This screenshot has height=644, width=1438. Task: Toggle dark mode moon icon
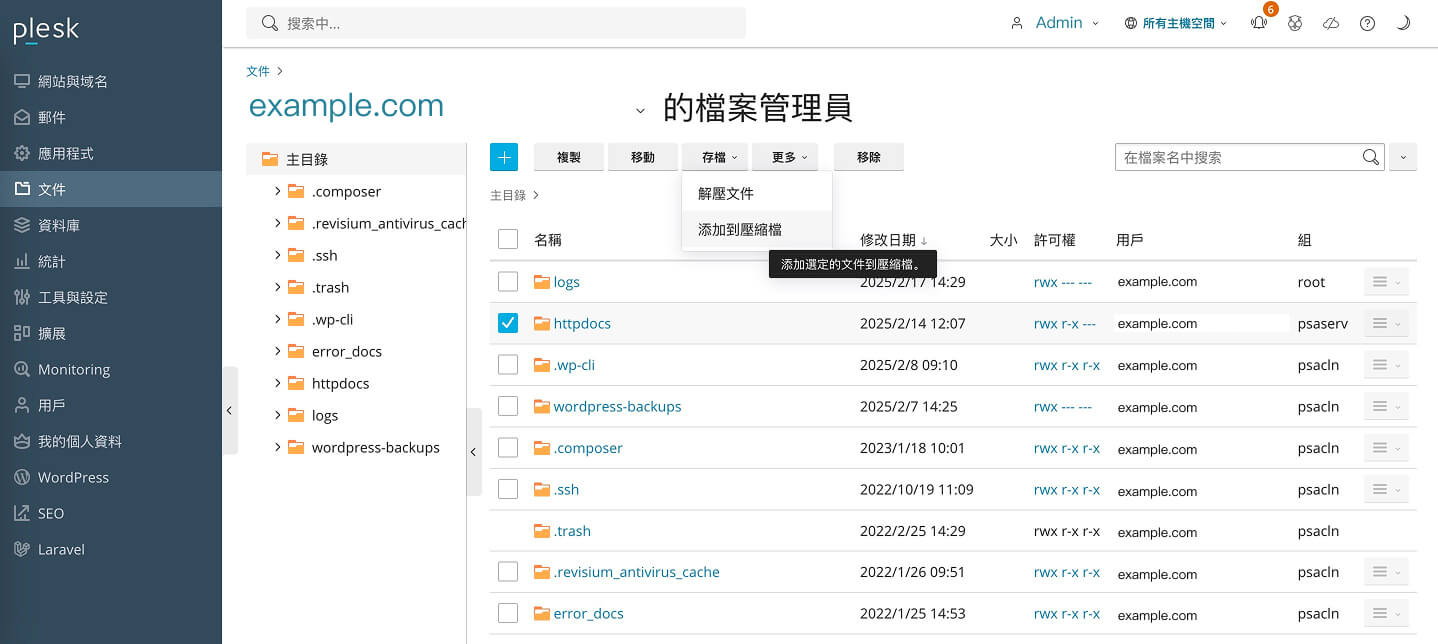point(1403,23)
